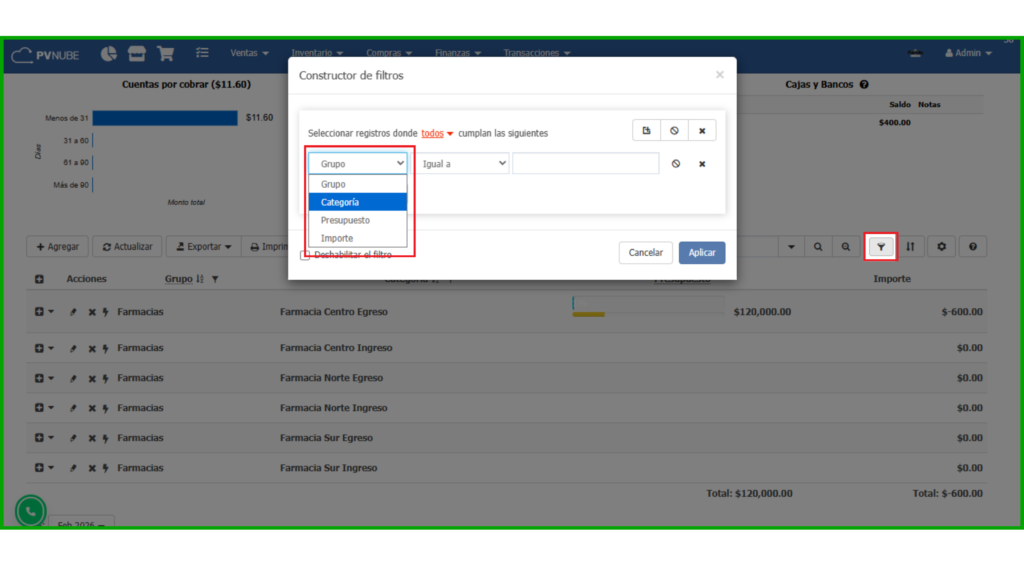Viewport: 1024px width, 576px height.
Task: Edit the Farmacia Centro Egreso row with the pencil icon
Action: point(73,312)
